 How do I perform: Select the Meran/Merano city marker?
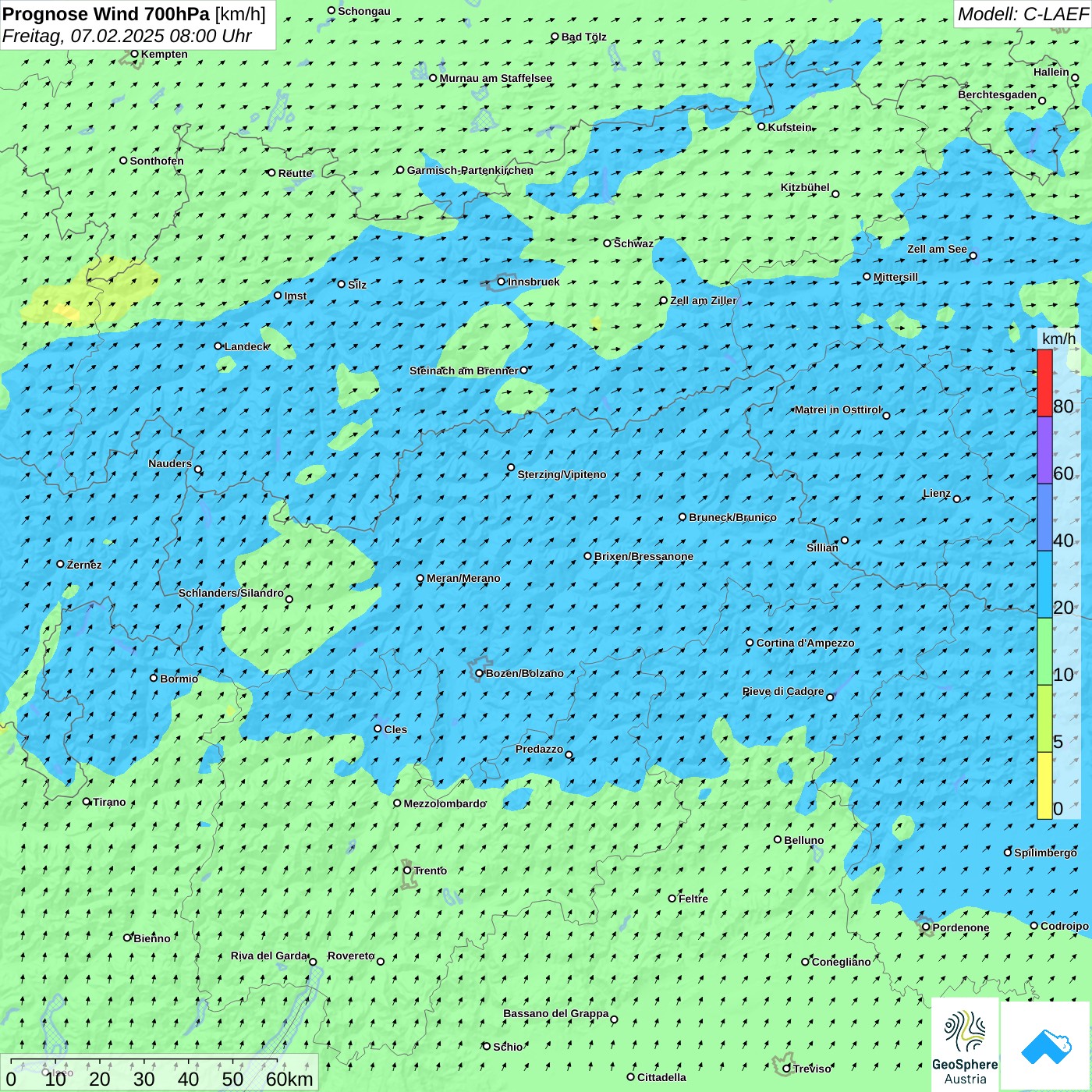420,578
